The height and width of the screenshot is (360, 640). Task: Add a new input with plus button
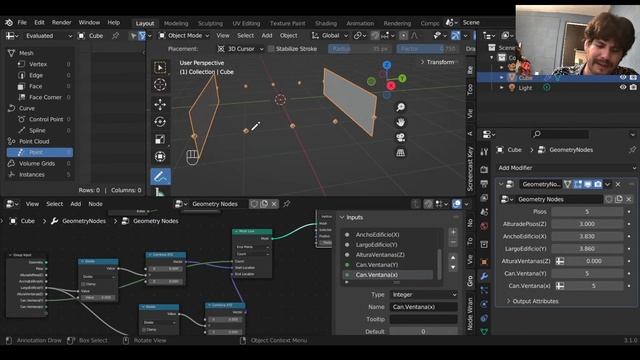click(453, 232)
